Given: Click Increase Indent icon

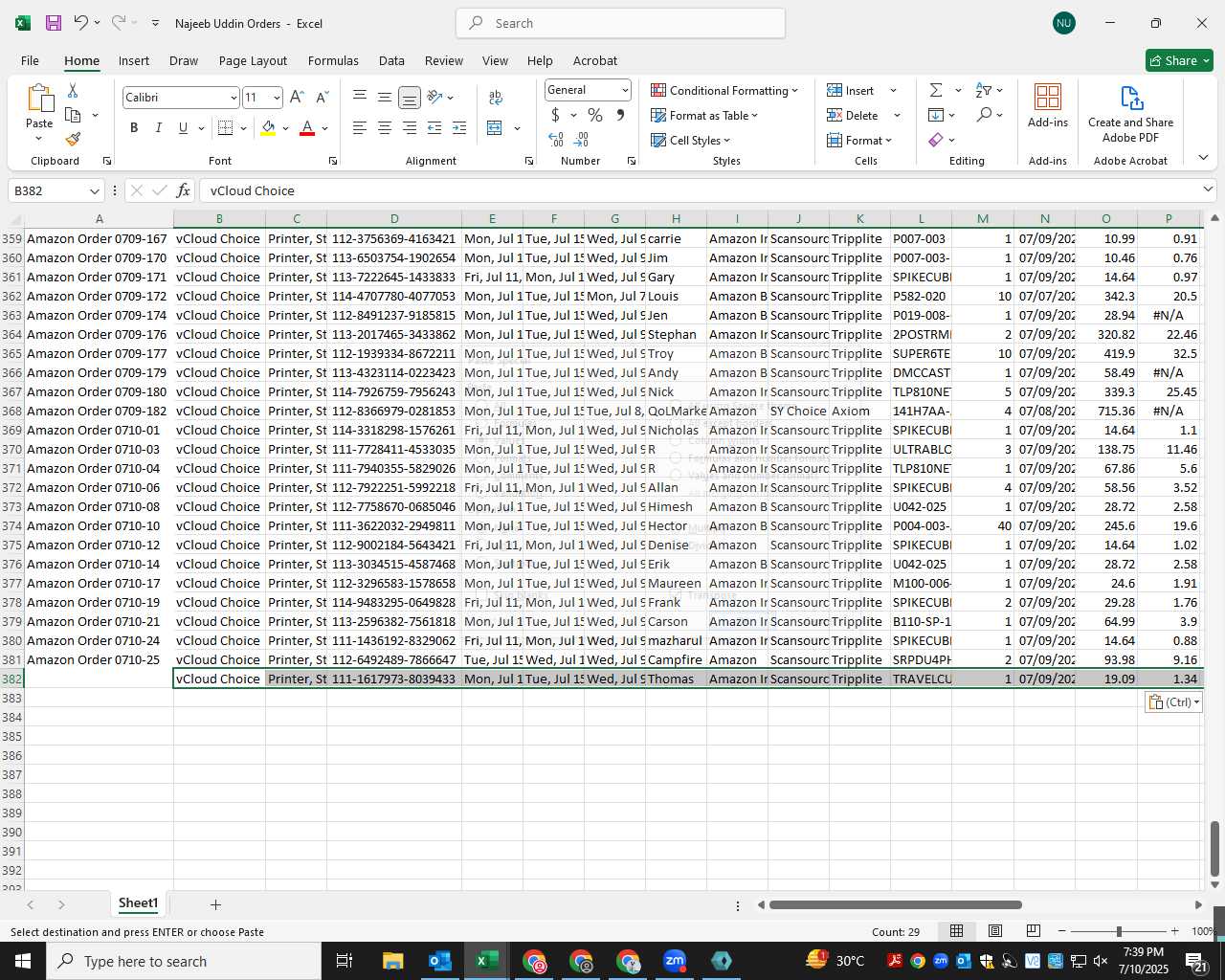Looking at the screenshot, I should pyautogui.click(x=459, y=128).
